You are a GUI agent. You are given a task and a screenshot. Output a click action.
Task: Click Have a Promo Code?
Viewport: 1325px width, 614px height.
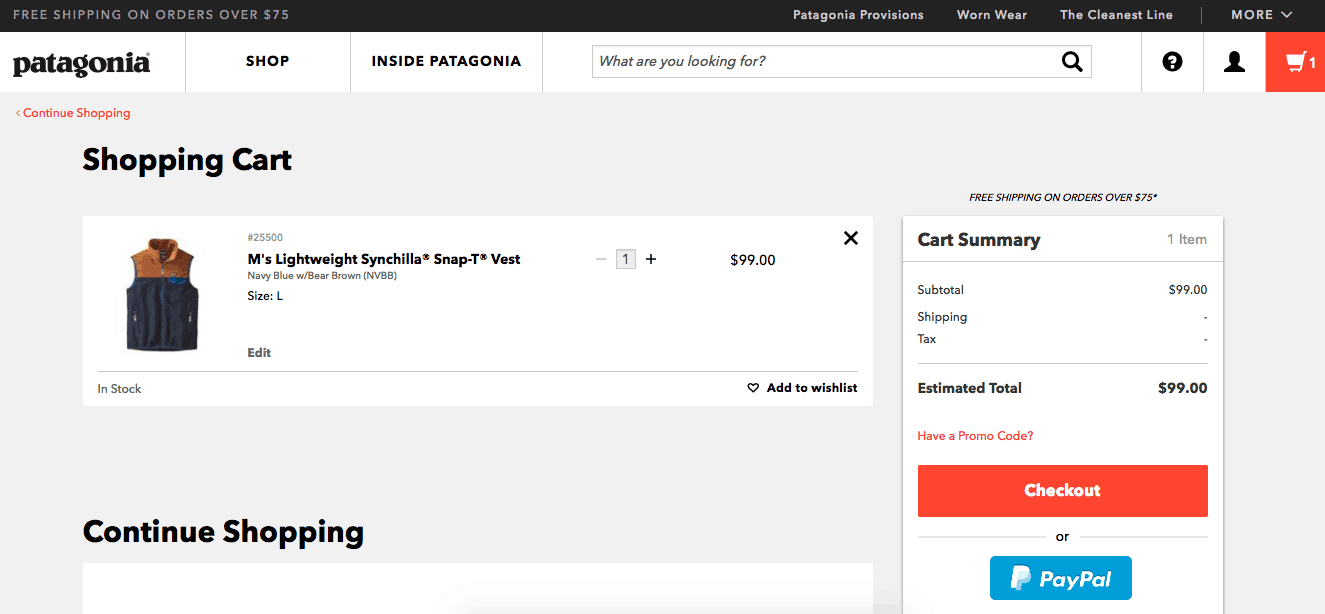point(975,436)
